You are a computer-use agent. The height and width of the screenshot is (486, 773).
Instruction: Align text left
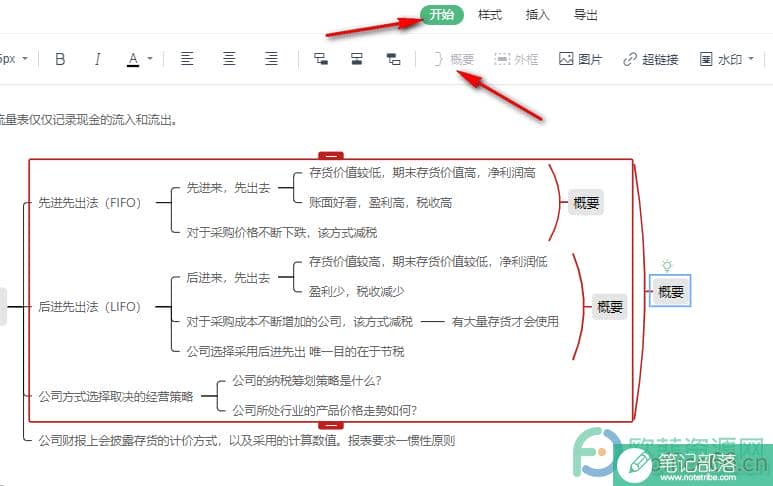pos(187,59)
